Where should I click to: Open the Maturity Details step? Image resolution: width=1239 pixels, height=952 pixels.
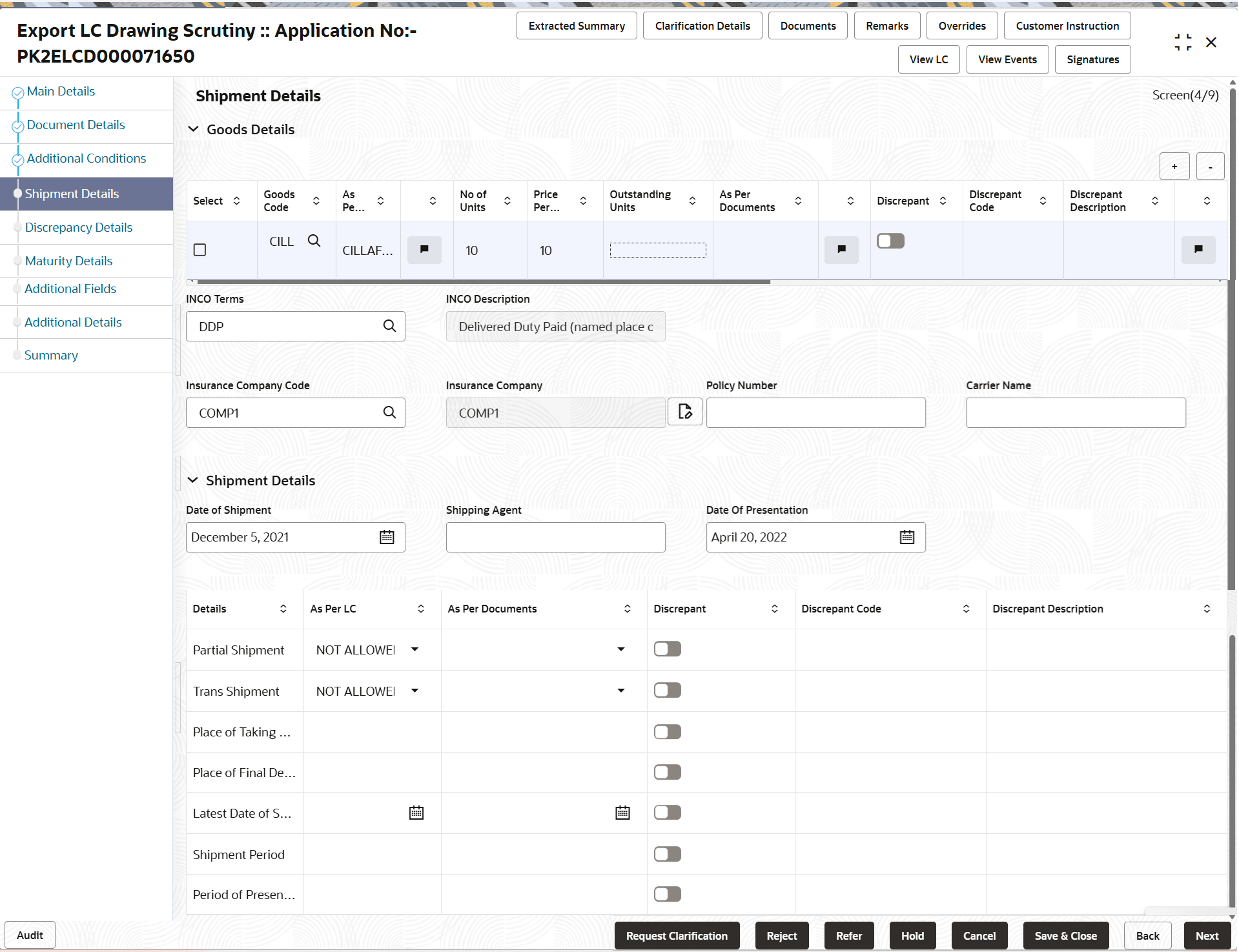[68, 261]
